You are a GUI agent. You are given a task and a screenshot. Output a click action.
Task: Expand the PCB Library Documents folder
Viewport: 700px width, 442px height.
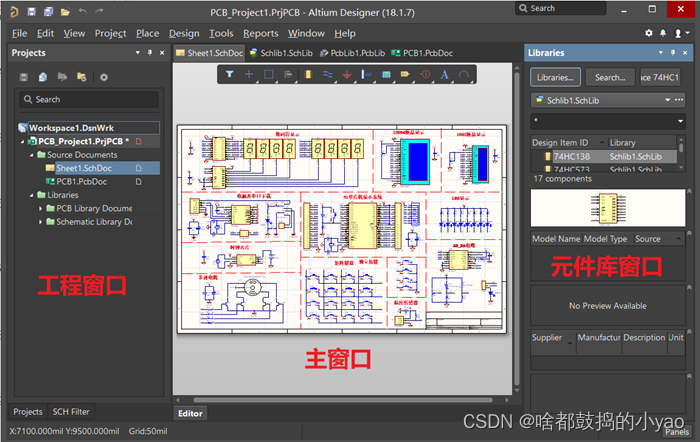pos(40,208)
